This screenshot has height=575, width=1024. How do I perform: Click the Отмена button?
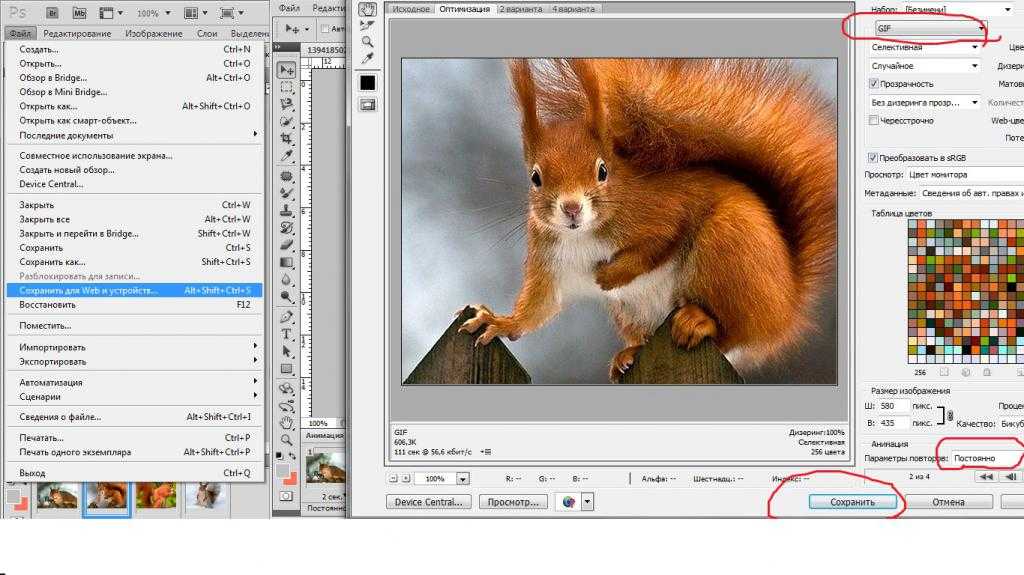click(948, 502)
